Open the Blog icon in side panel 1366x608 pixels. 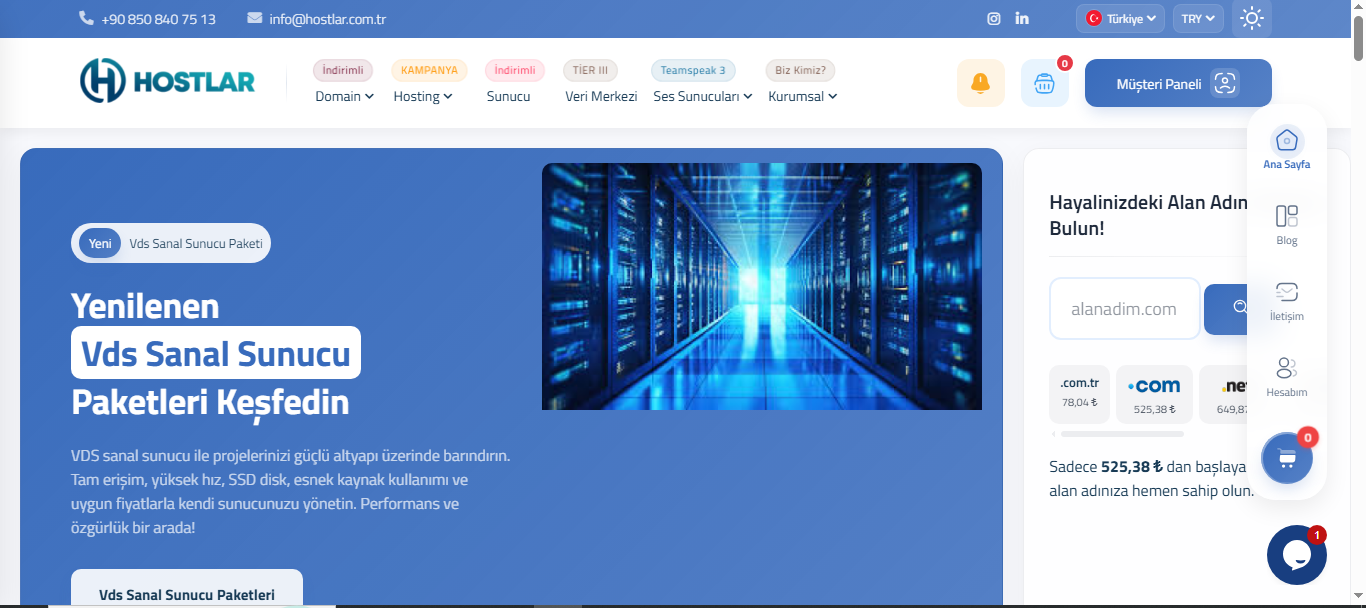coord(1286,222)
